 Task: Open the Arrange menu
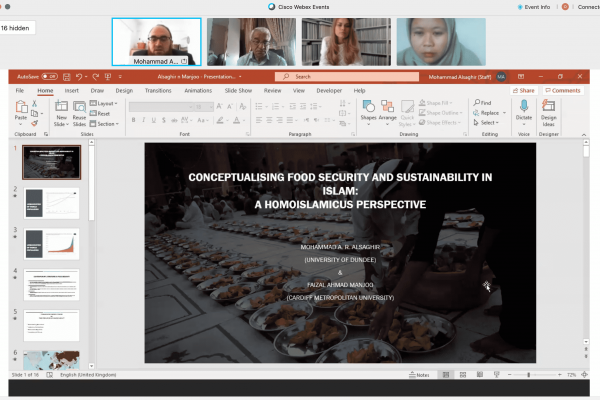click(x=388, y=111)
